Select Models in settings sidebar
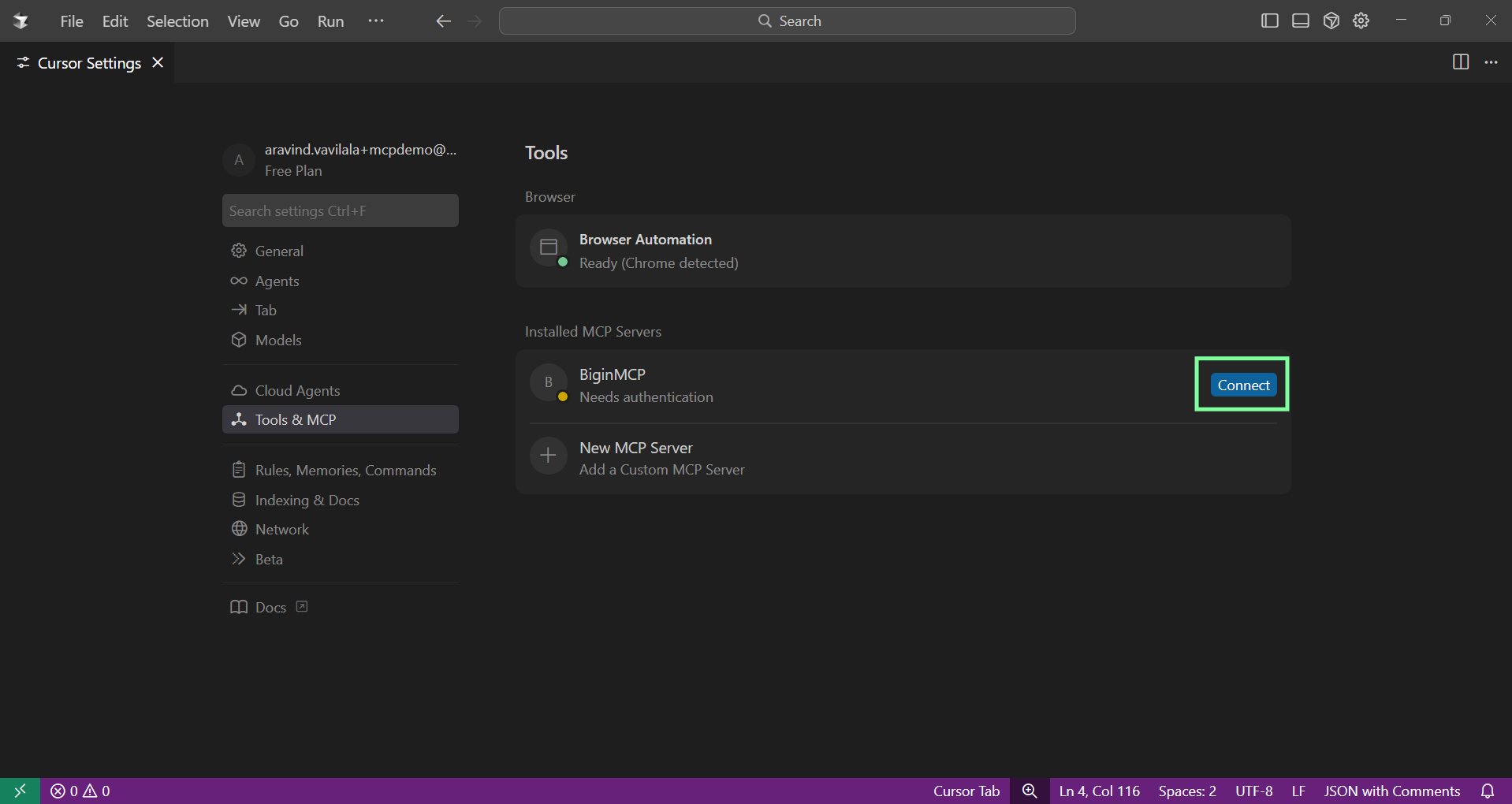The height and width of the screenshot is (804, 1512). (x=277, y=340)
